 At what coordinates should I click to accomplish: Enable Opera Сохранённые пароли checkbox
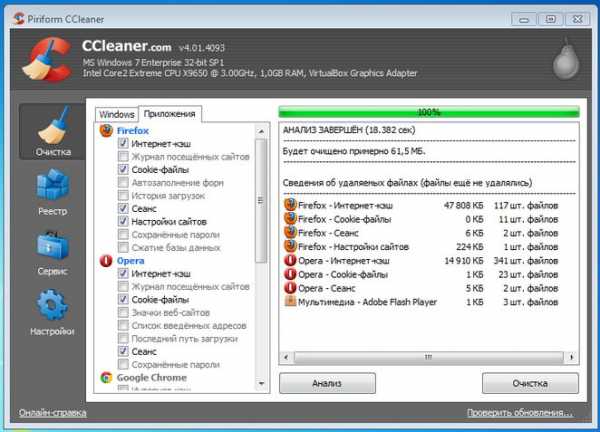click(x=123, y=364)
